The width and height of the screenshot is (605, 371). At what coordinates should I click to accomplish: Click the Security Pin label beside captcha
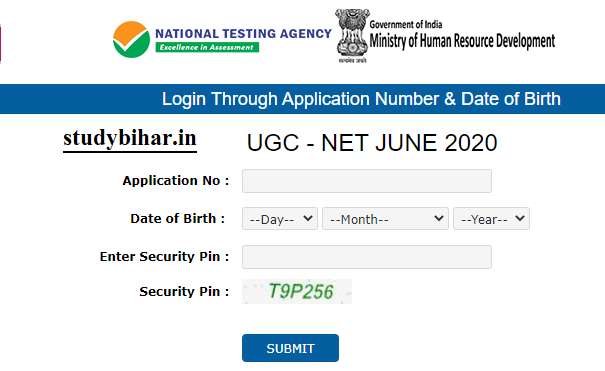point(184,292)
